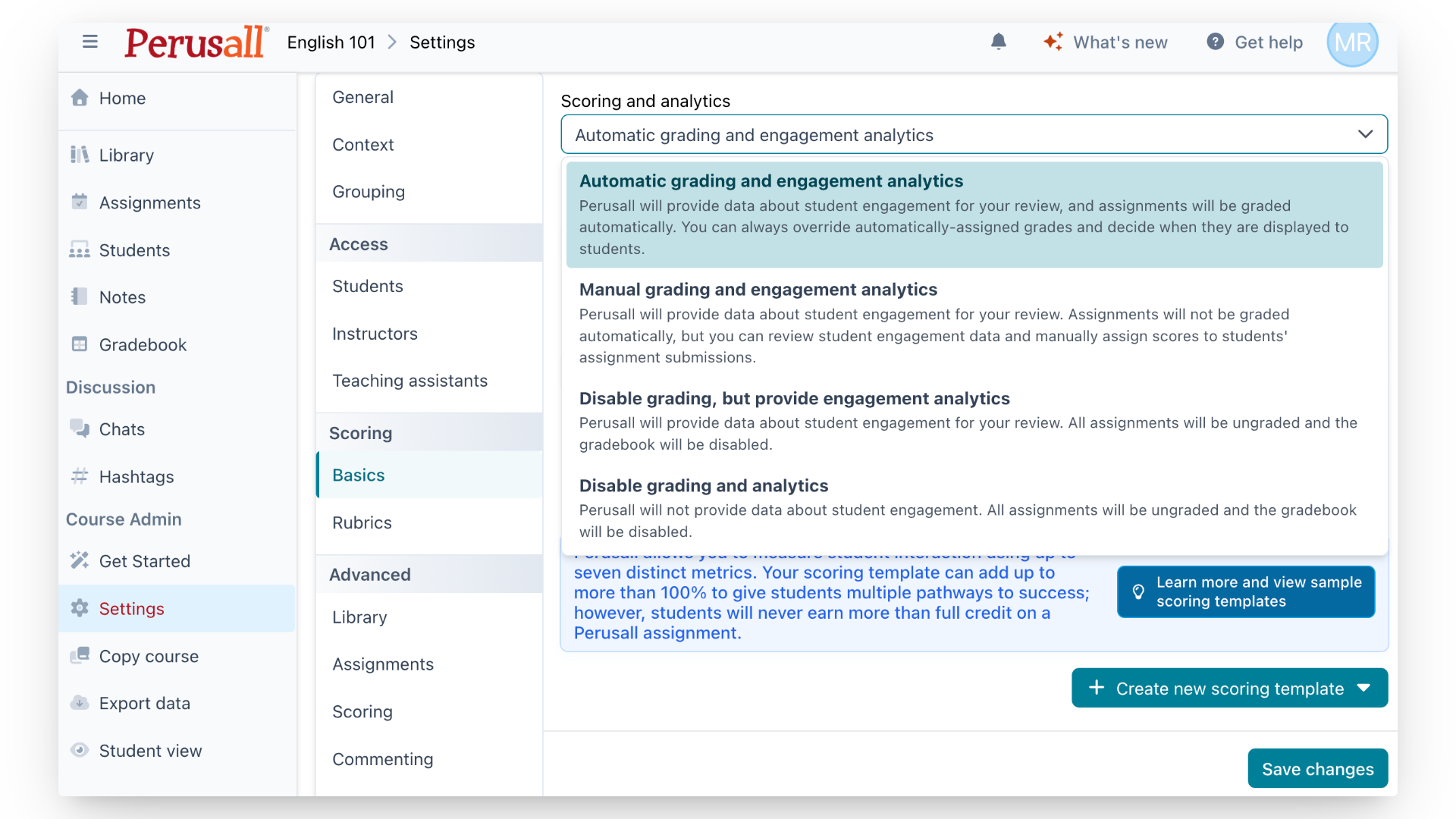
Task: Click the Assignments calendar icon in left sidebar
Action: [80, 202]
